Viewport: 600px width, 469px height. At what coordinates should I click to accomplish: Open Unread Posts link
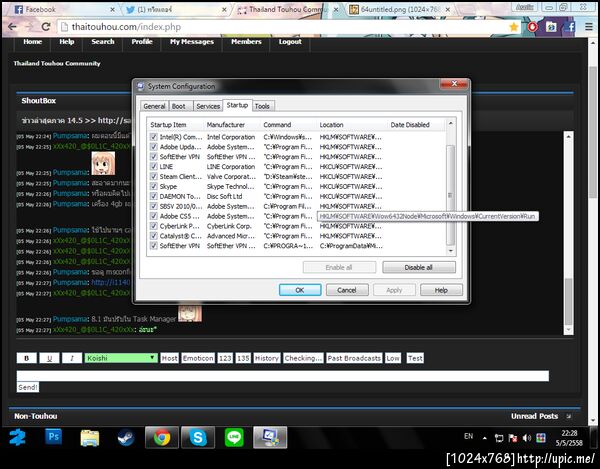pos(534,416)
